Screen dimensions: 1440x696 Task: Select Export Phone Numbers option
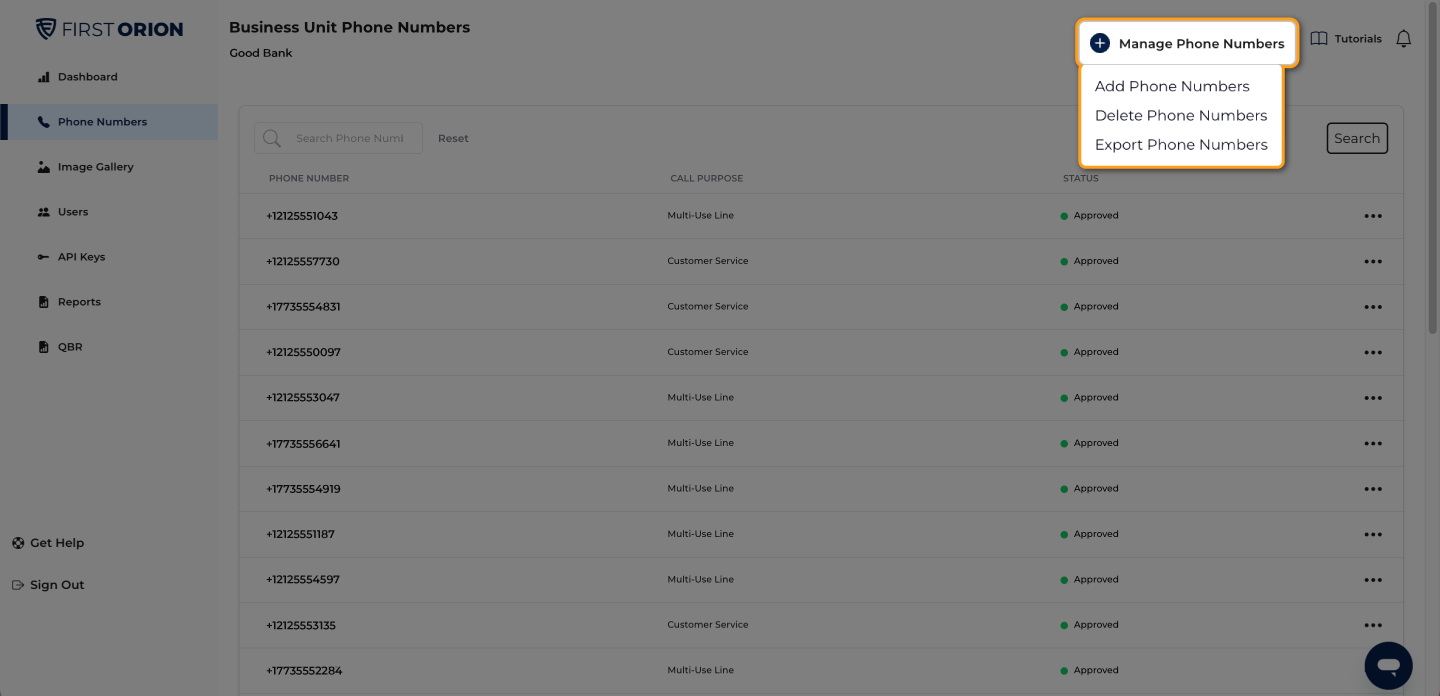(1181, 144)
